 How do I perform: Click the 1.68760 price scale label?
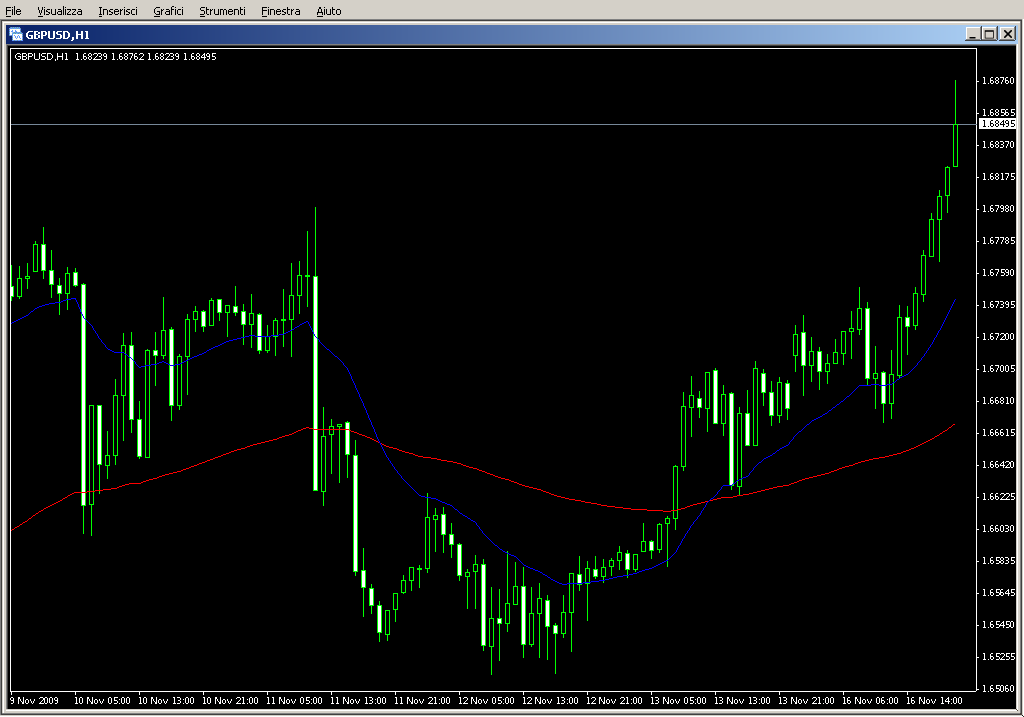click(x=999, y=81)
